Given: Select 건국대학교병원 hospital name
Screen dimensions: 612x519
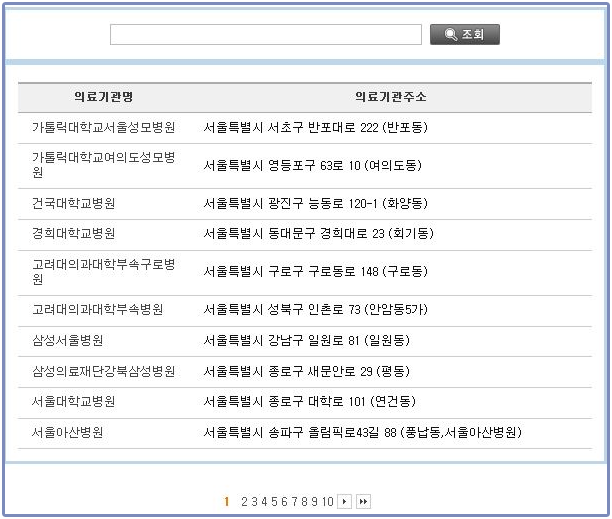Looking at the screenshot, I should pos(73,203).
